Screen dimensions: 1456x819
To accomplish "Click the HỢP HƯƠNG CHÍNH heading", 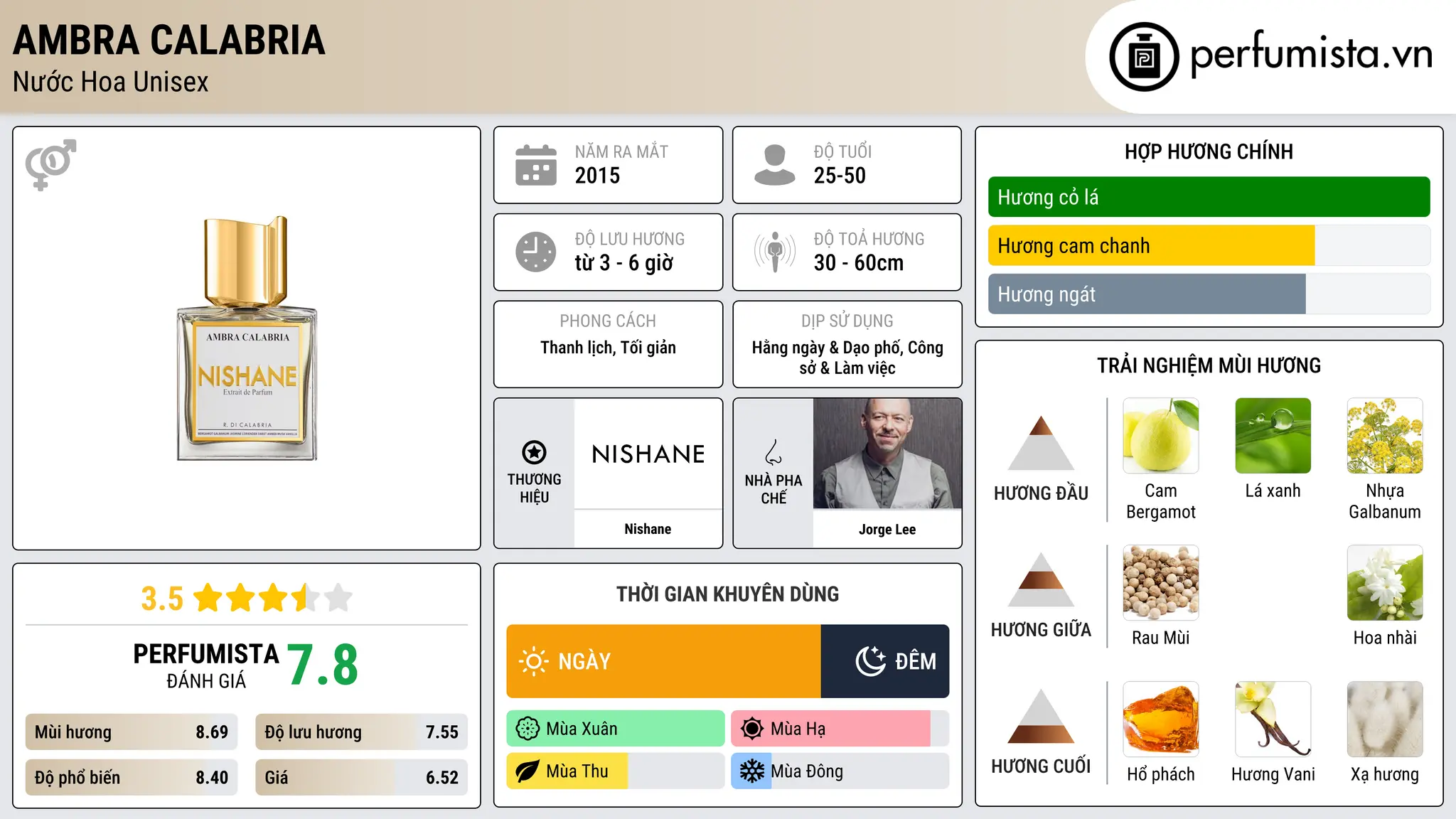I will coord(1209,151).
